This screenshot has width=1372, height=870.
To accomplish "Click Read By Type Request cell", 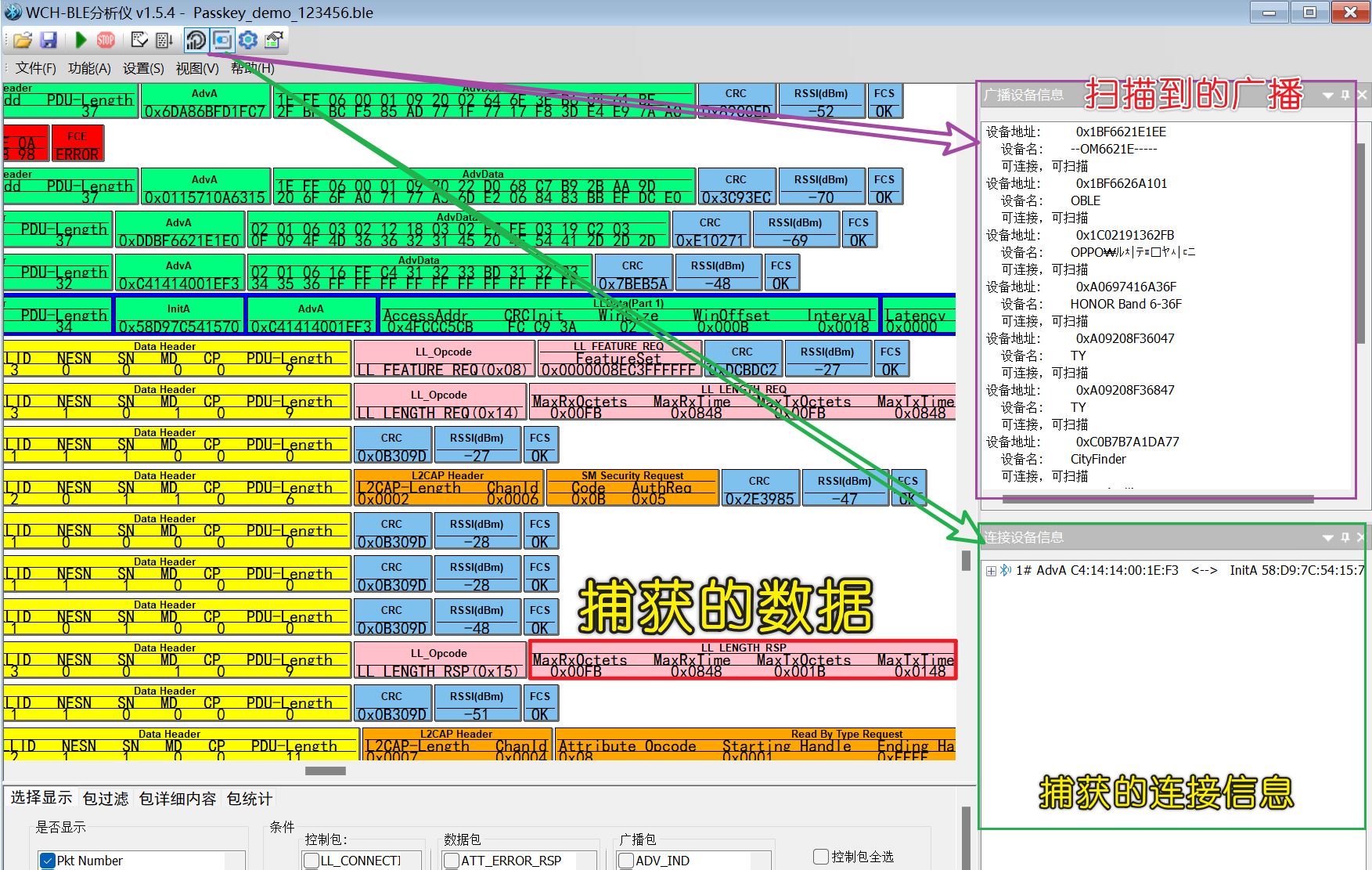I will coord(755,745).
